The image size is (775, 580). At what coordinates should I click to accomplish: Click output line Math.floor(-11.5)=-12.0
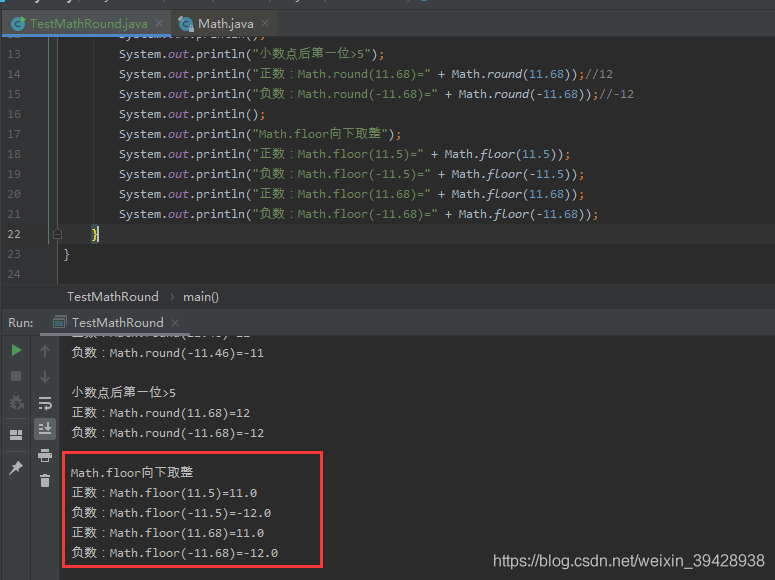point(171,513)
